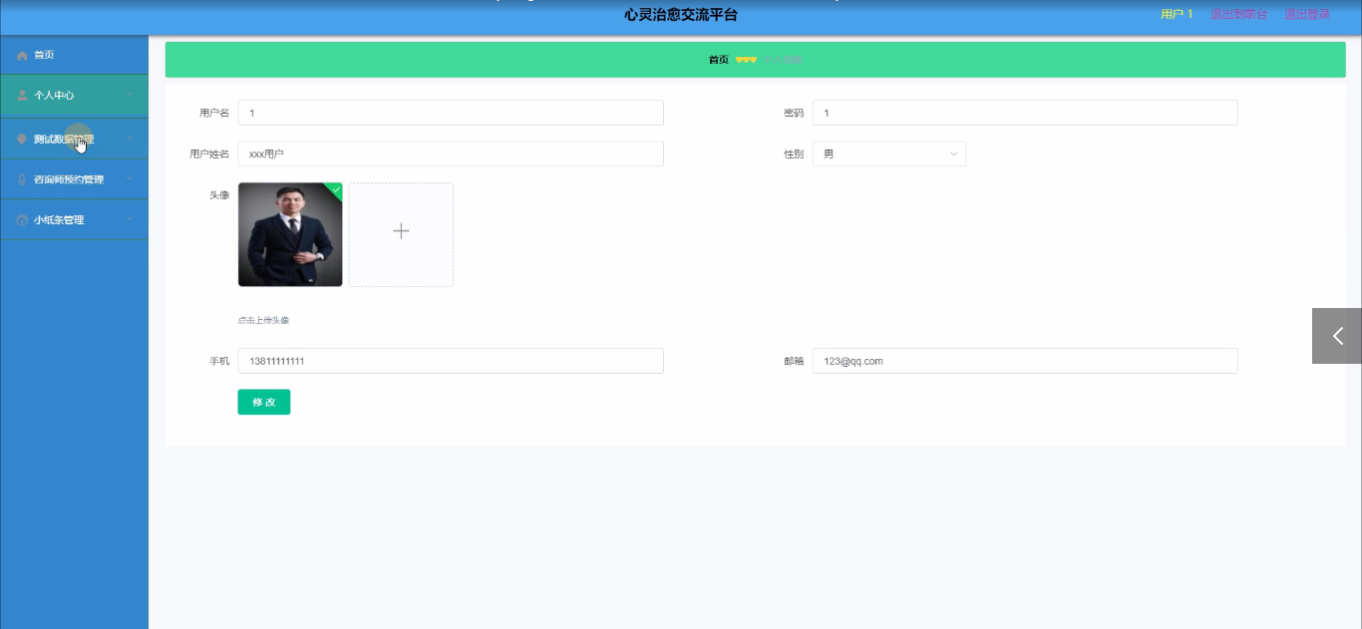Open the 首页 sidebar menu item

pos(44,55)
